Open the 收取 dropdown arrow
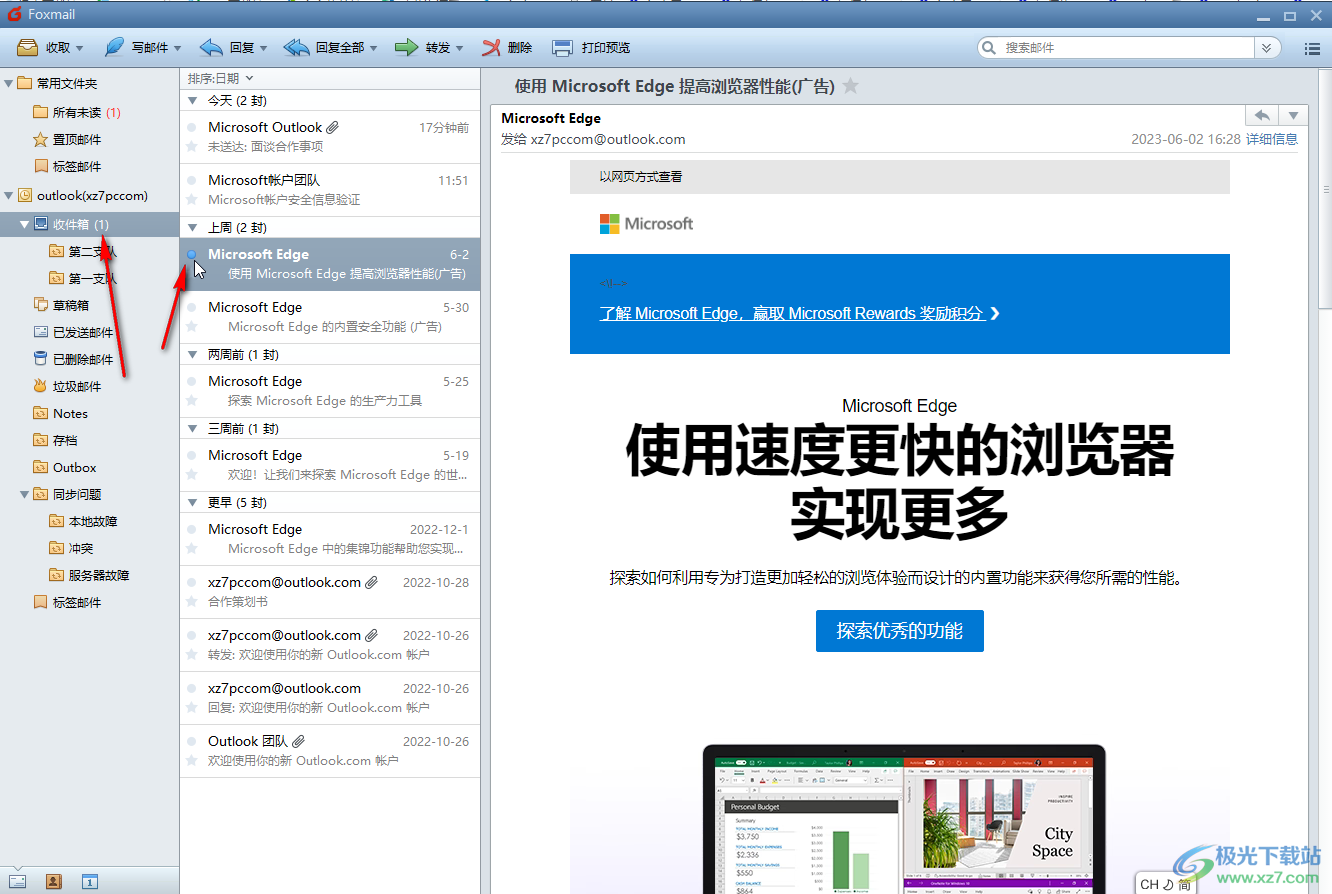 click(80, 48)
